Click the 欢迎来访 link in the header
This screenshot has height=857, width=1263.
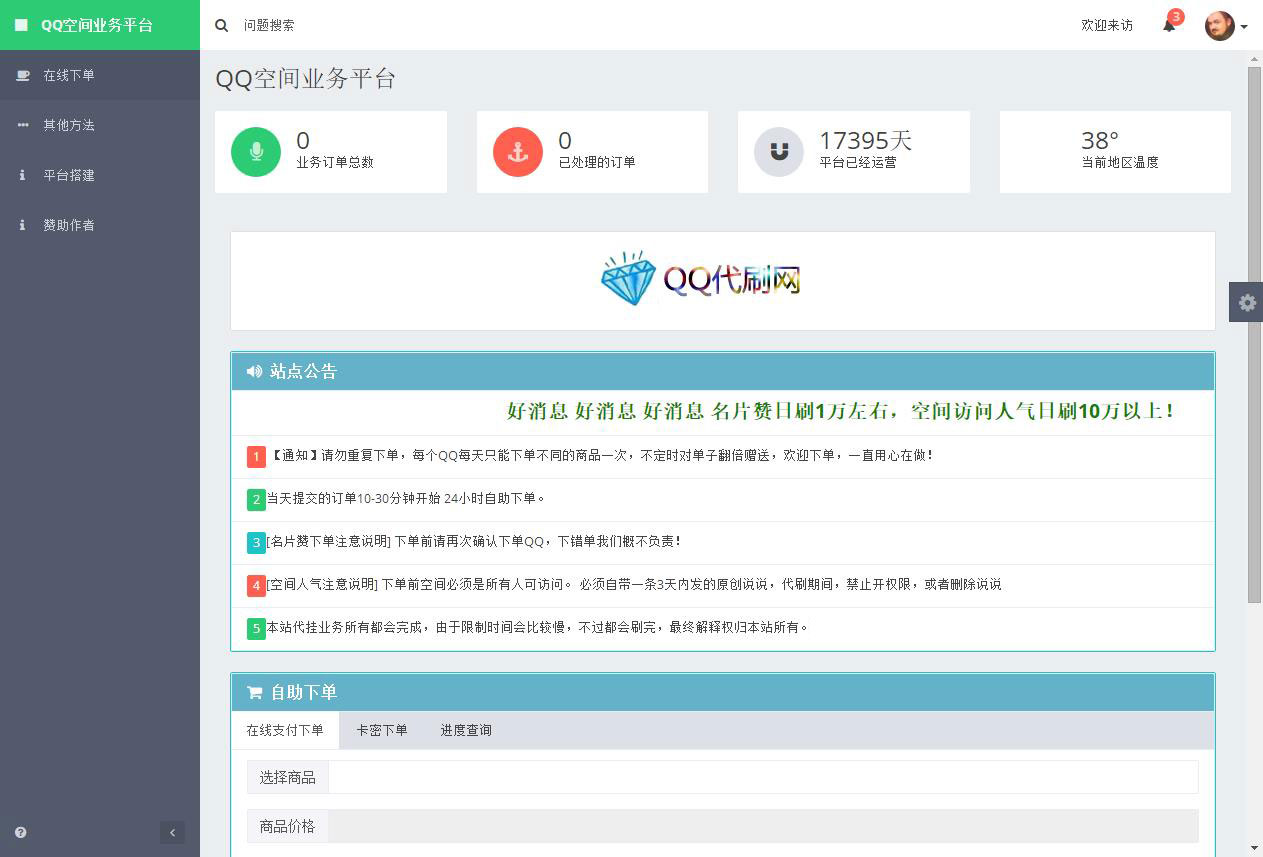point(1107,27)
